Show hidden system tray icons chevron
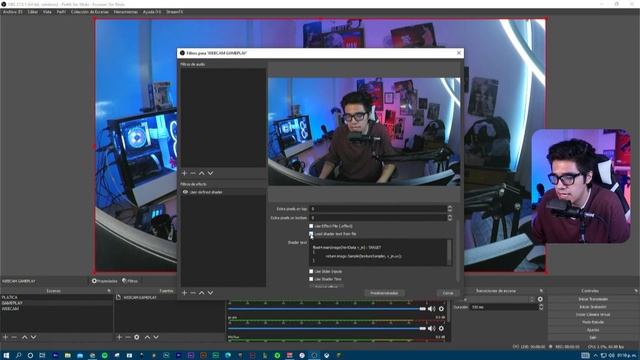 (x=596, y=356)
